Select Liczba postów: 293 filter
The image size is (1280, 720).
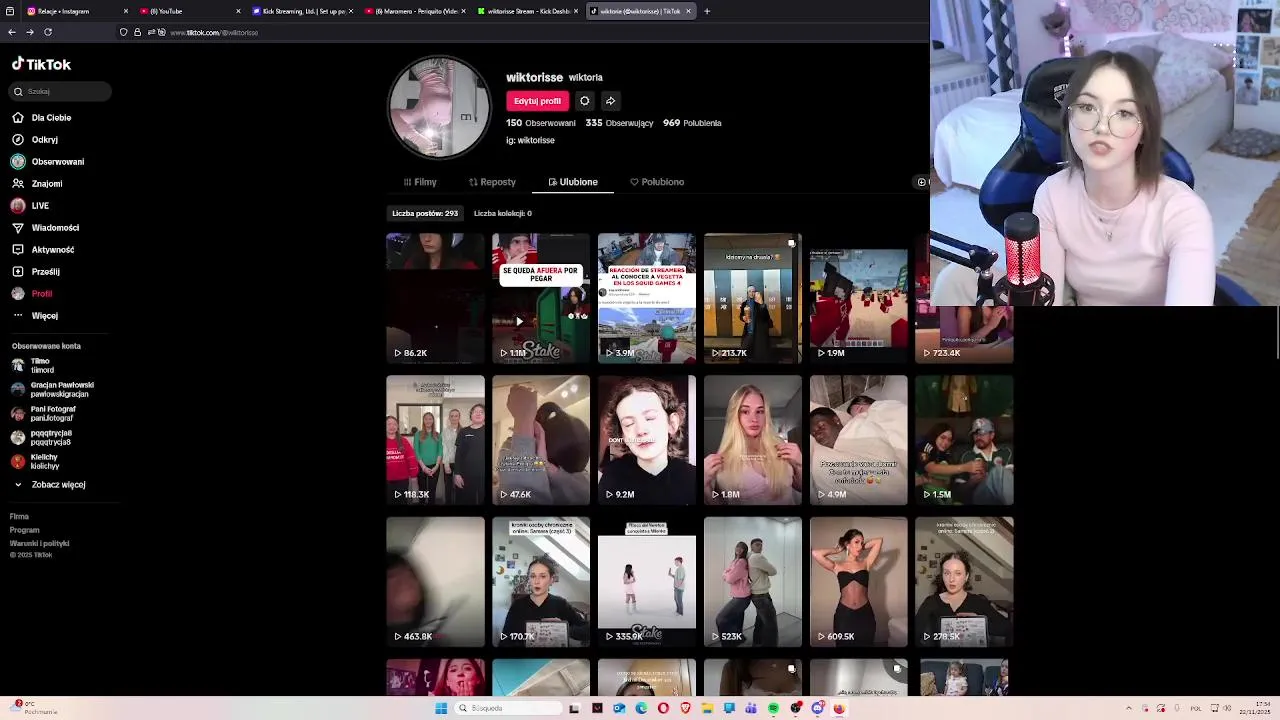tap(425, 213)
